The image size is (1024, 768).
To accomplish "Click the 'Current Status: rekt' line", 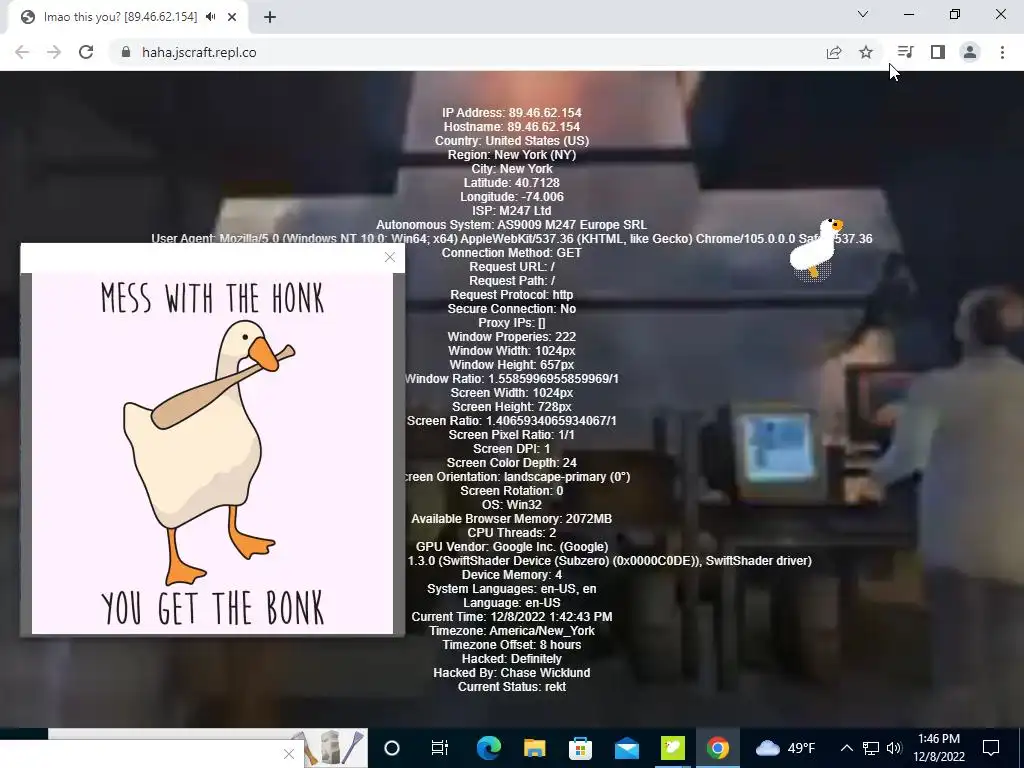I will point(512,687).
